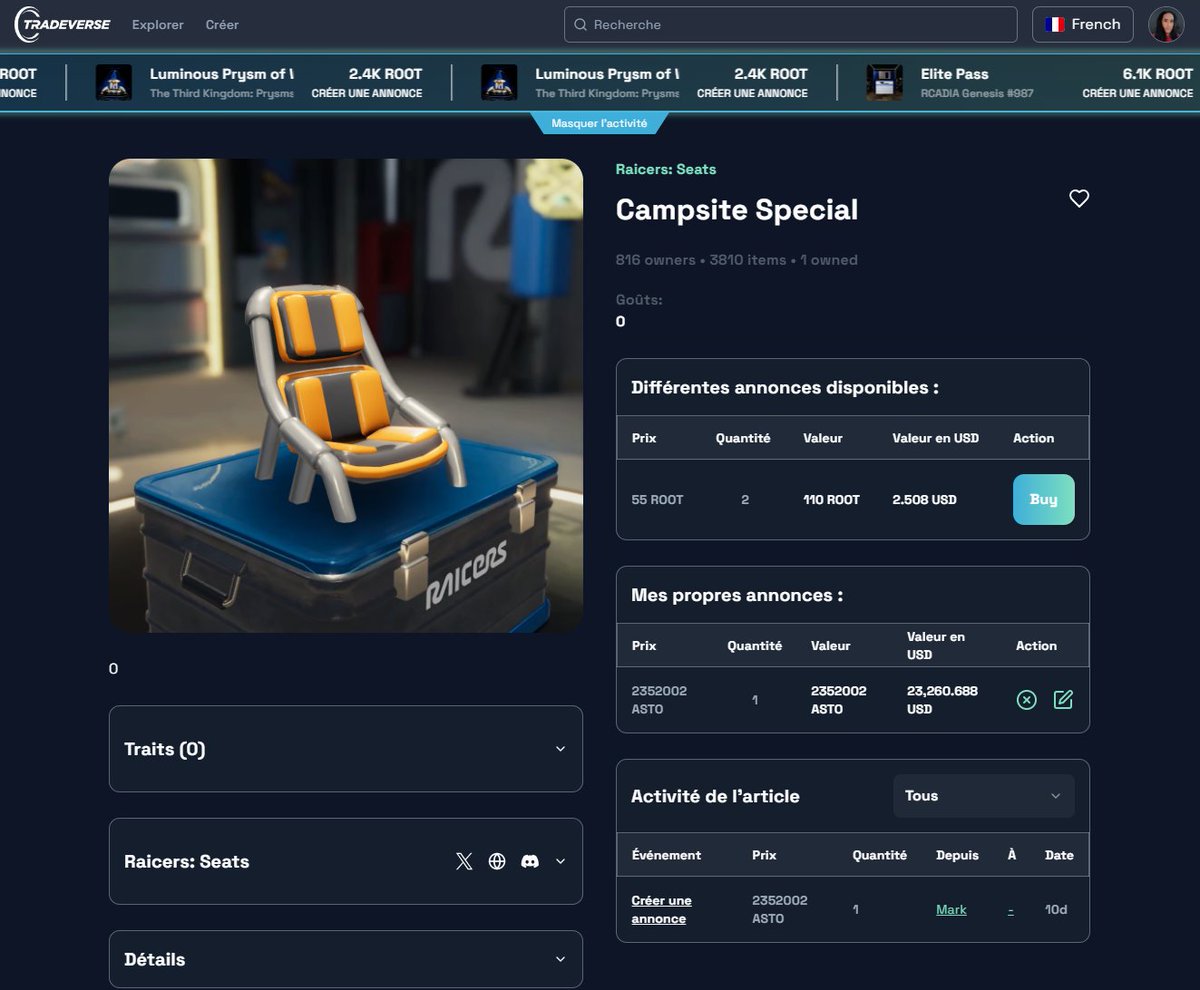Viewport: 1200px width, 990px height.
Task: Click the dash link in the À column
Action: point(1011,910)
